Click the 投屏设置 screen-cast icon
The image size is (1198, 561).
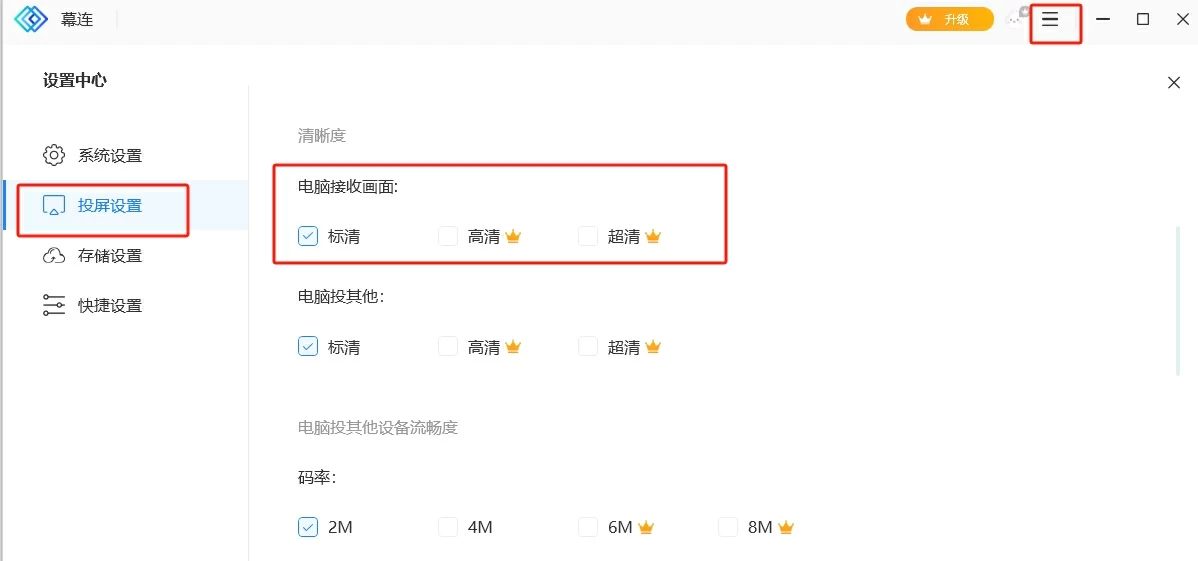[53, 206]
